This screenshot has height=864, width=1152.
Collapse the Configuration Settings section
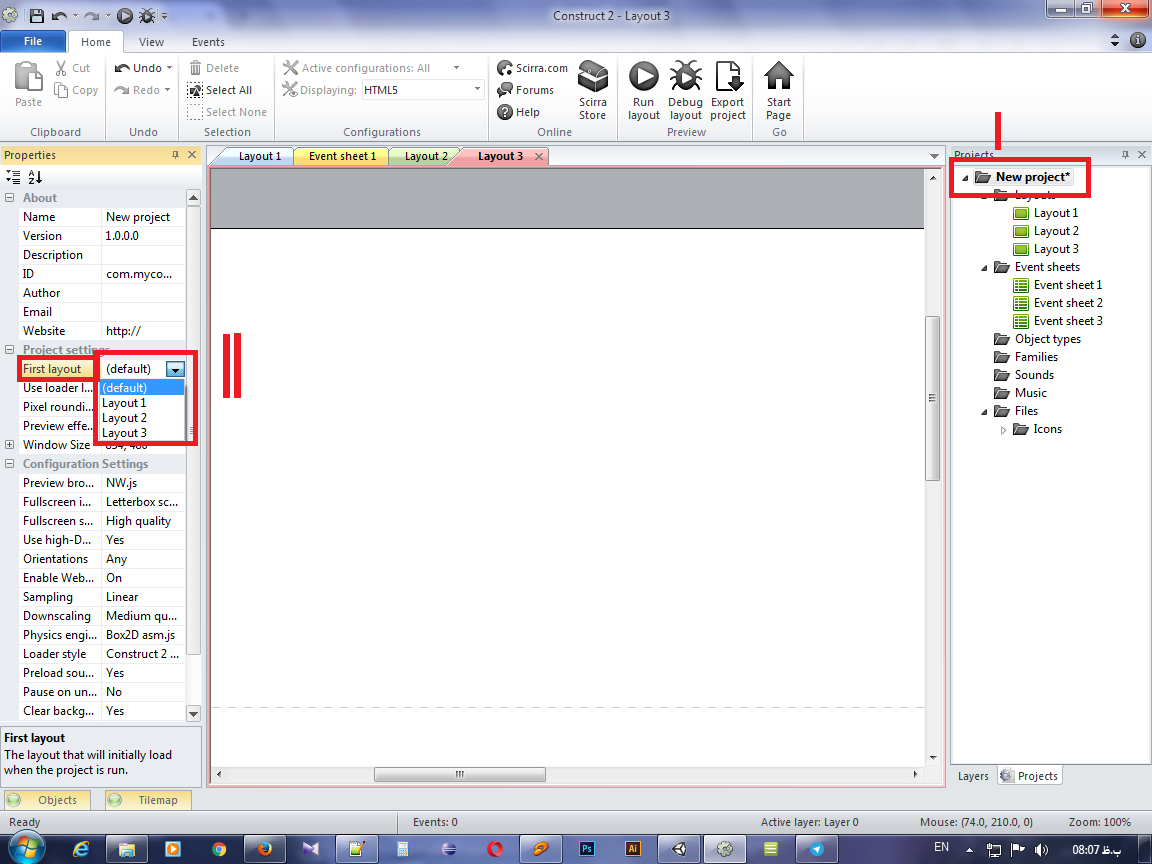pyautogui.click(x=10, y=464)
